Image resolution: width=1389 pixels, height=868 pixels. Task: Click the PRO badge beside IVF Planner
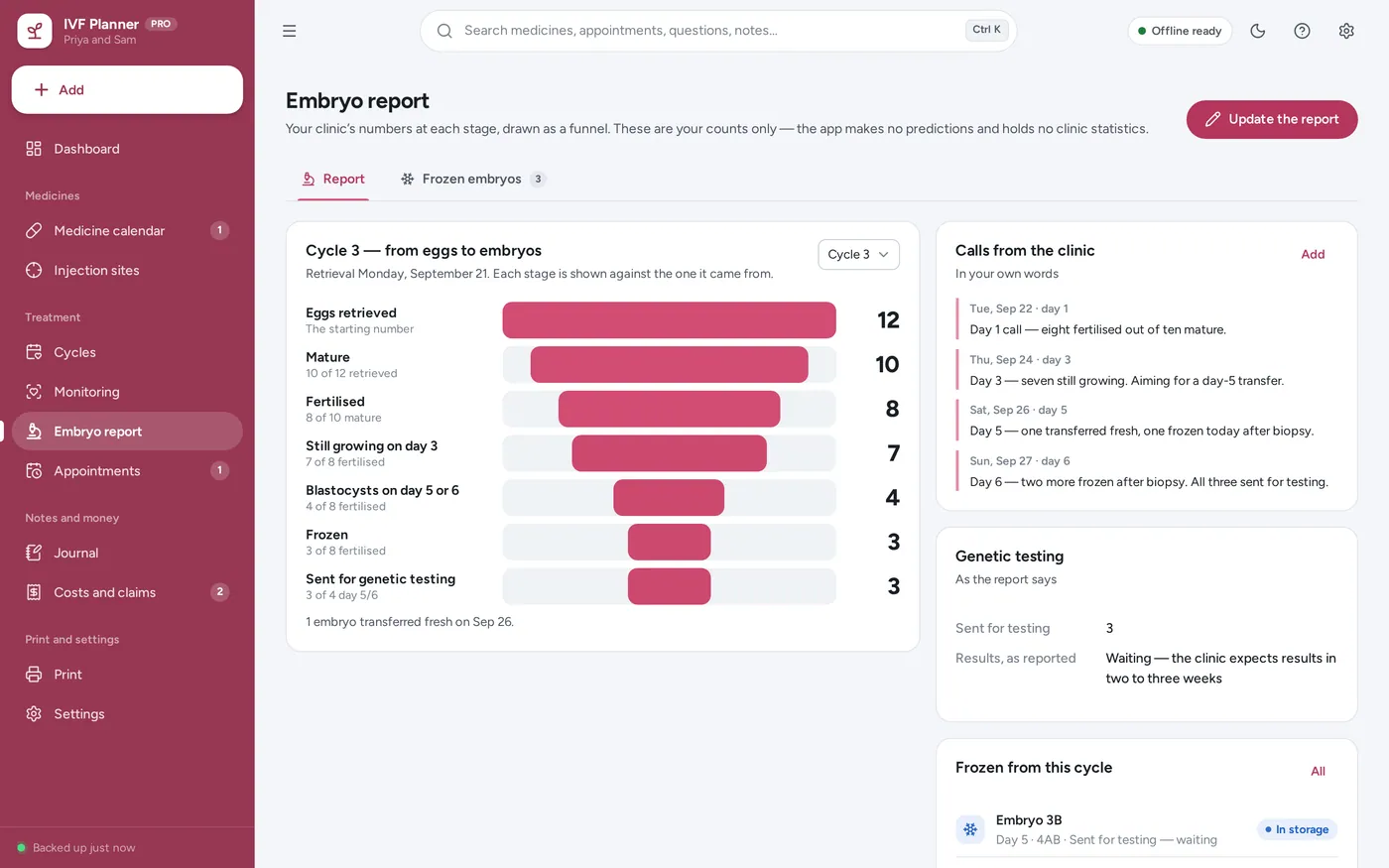click(161, 24)
